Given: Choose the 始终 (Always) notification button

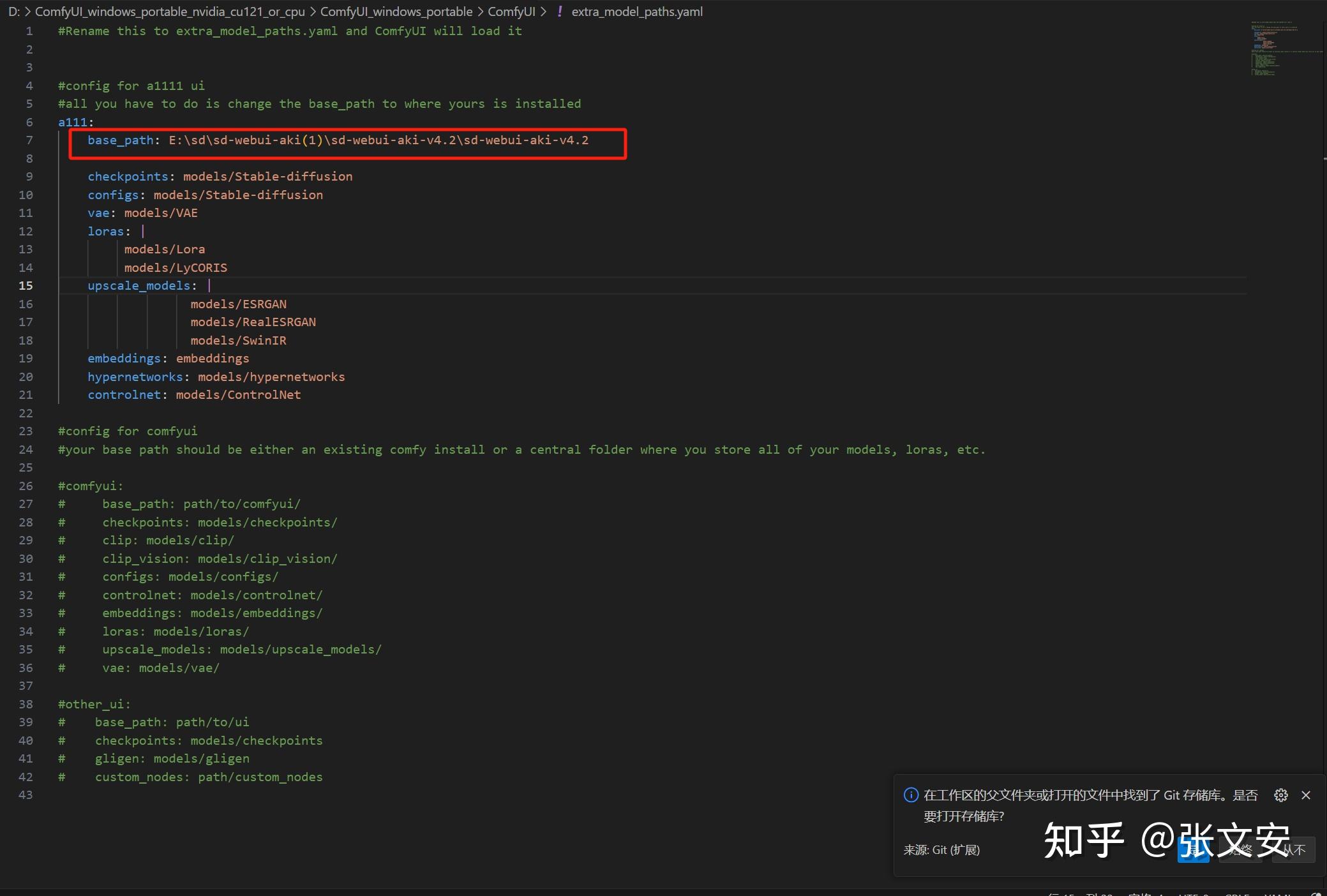Looking at the screenshot, I should 1240,850.
